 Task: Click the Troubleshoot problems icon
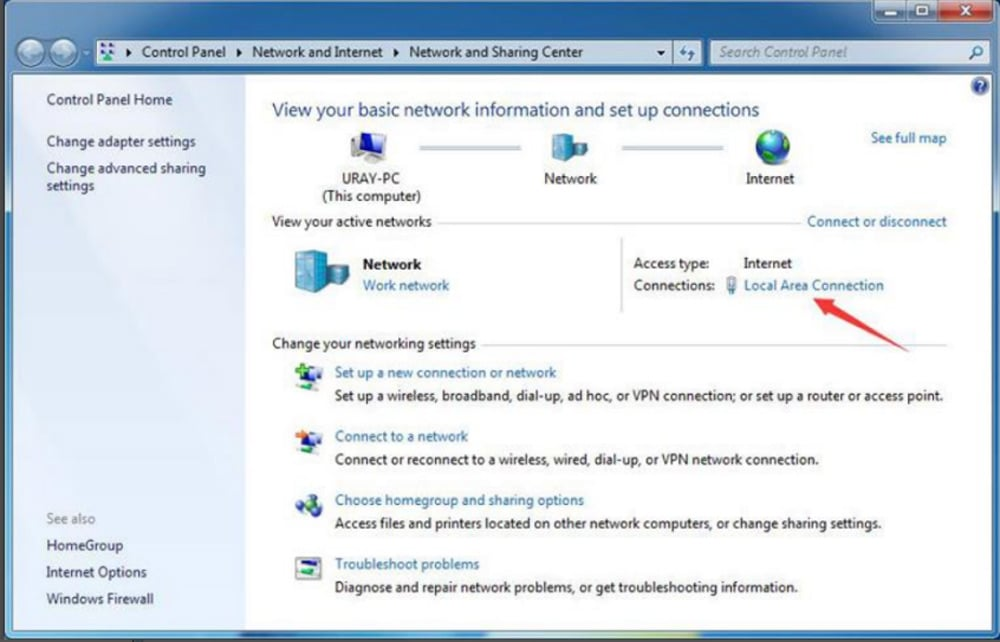tap(308, 568)
